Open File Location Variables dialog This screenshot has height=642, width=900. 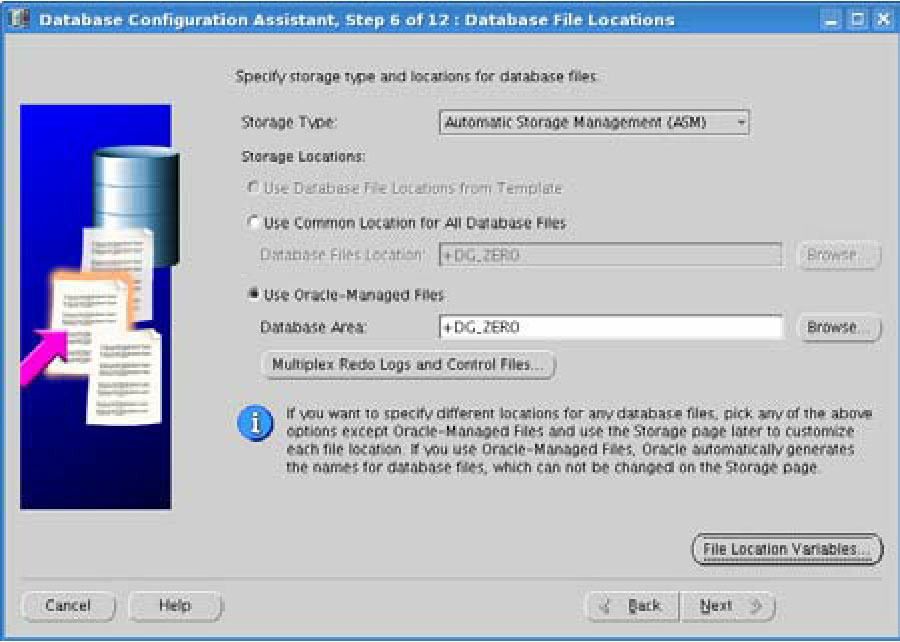787,549
